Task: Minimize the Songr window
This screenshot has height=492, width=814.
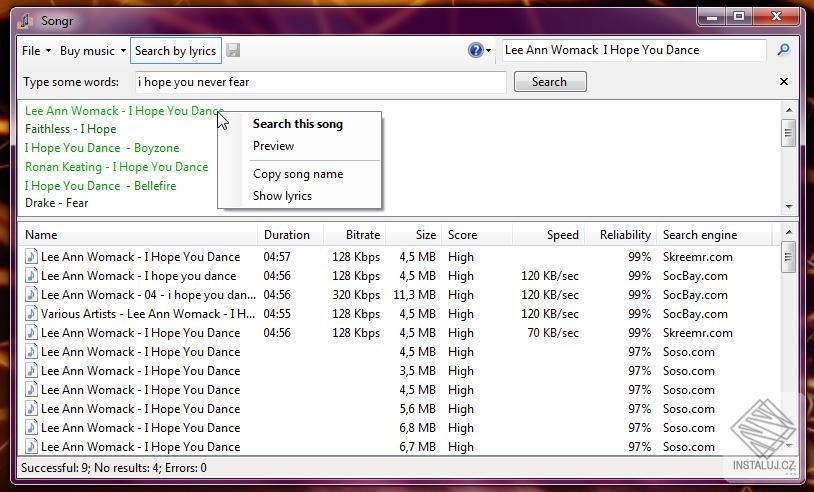Action: coord(712,18)
